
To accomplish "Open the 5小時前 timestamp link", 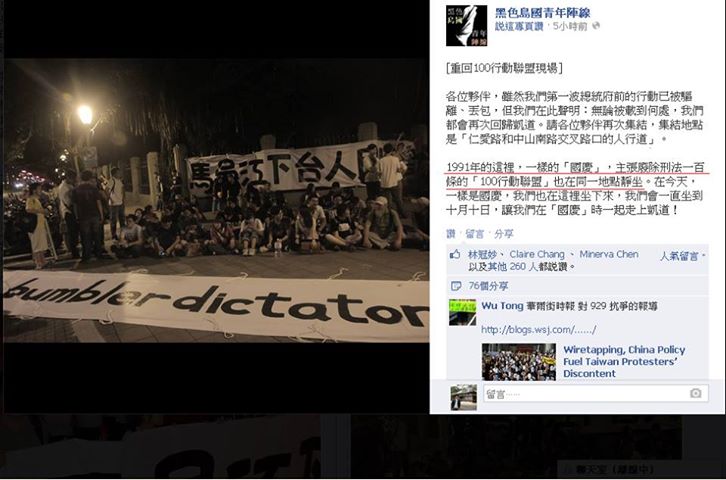I will coord(570,27).
